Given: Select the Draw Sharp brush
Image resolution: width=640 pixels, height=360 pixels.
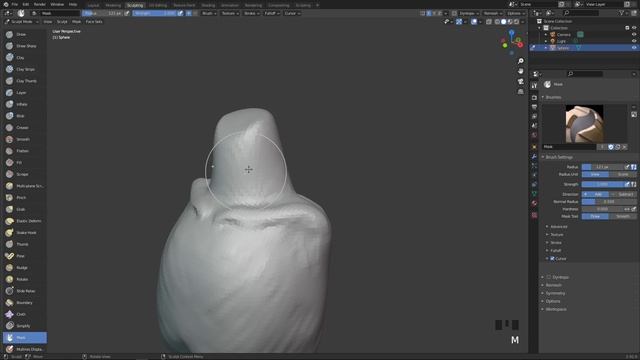Looking at the screenshot, I should (x=24, y=46).
